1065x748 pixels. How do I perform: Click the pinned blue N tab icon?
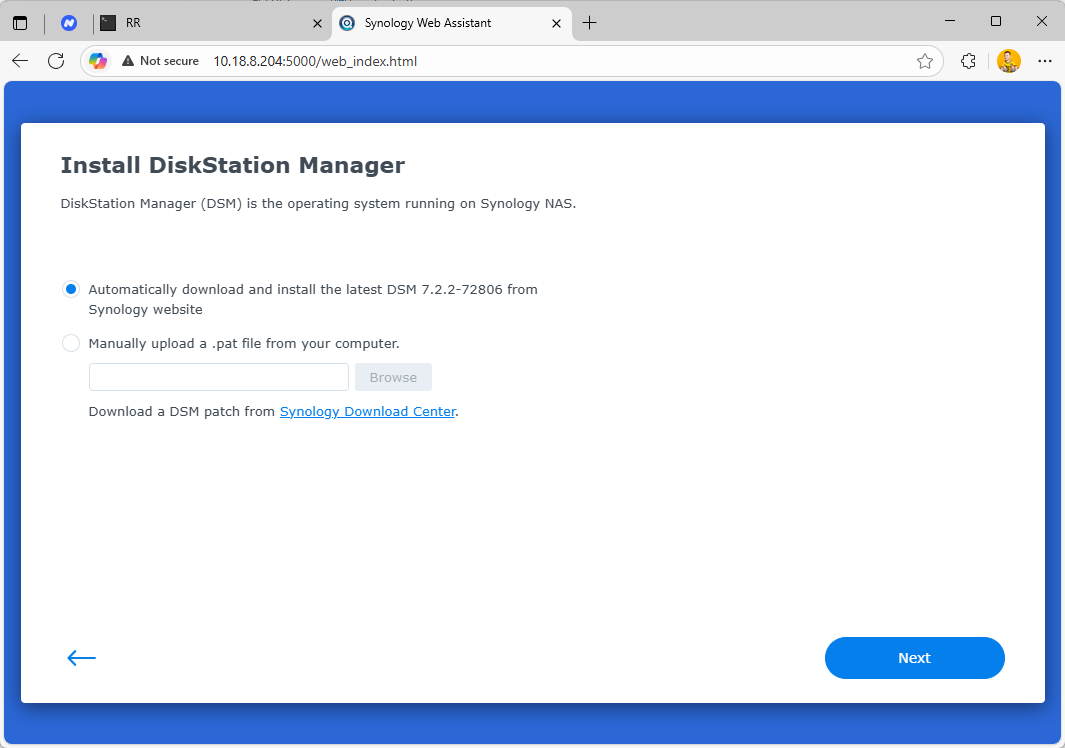[69, 23]
